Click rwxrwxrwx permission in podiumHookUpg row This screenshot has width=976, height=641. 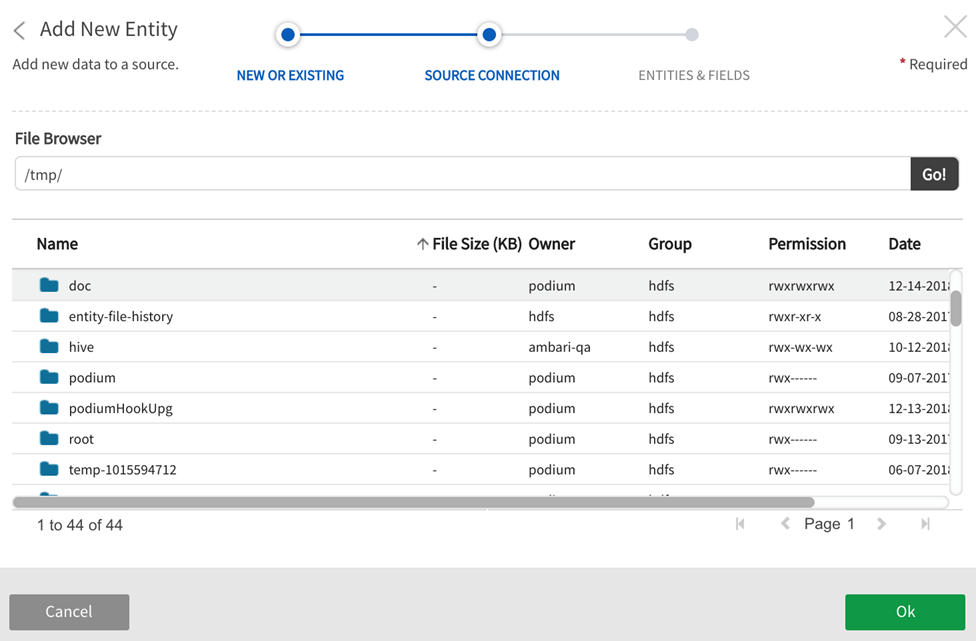[x=802, y=408]
